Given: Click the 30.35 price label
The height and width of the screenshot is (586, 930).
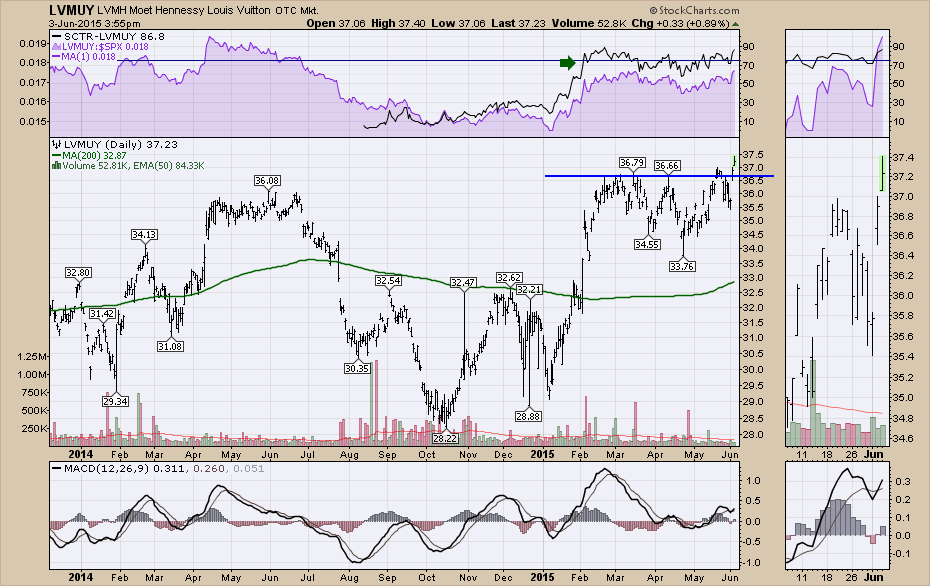Looking at the screenshot, I should [357, 368].
